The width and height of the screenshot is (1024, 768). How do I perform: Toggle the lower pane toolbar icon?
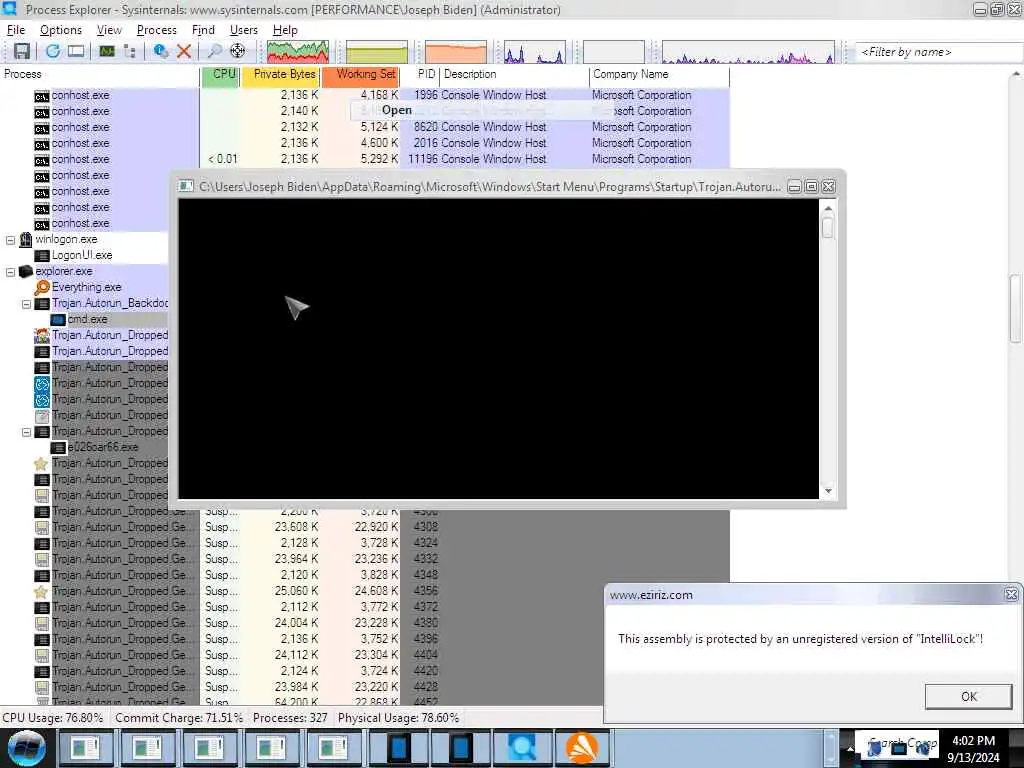[x=76, y=51]
